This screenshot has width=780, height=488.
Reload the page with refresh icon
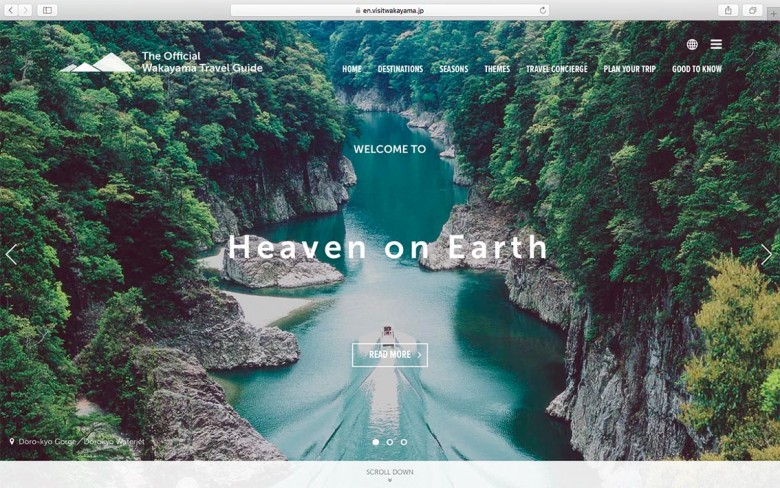(543, 10)
